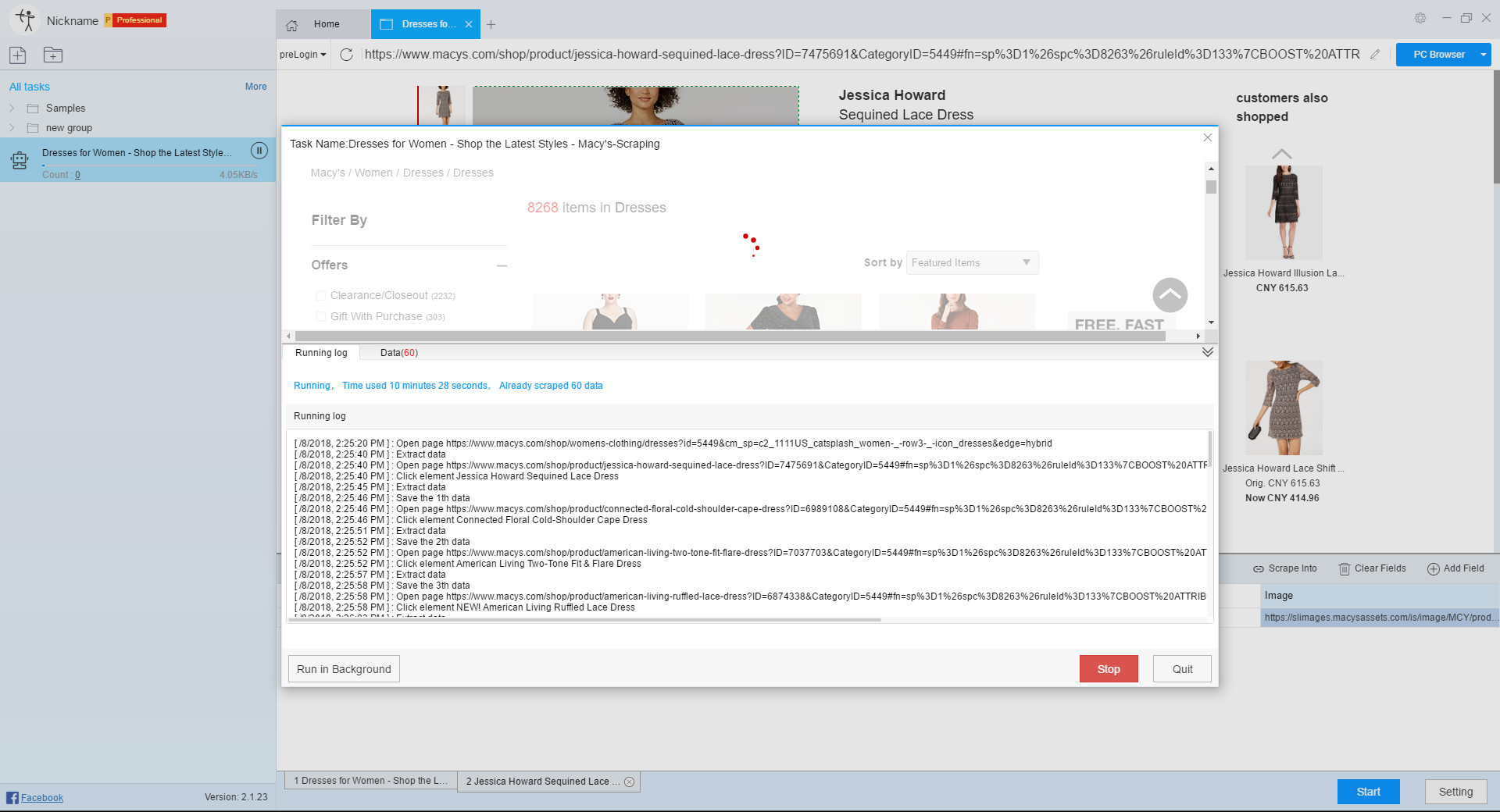This screenshot has width=1500, height=812.
Task: Click the robot task icon in sidebar
Action: tap(20, 160)
